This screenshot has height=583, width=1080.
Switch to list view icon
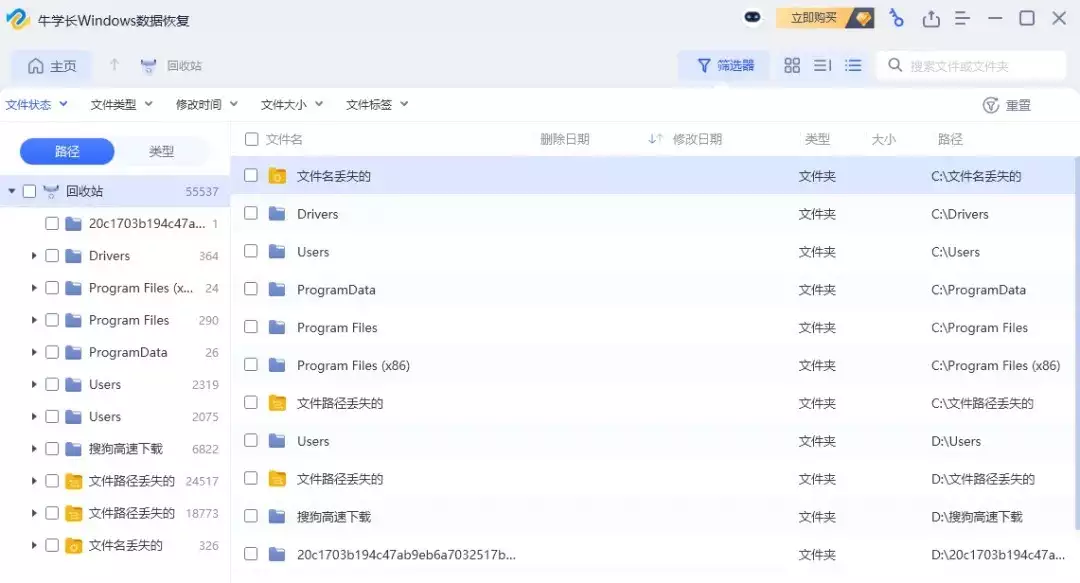(853, 65)
